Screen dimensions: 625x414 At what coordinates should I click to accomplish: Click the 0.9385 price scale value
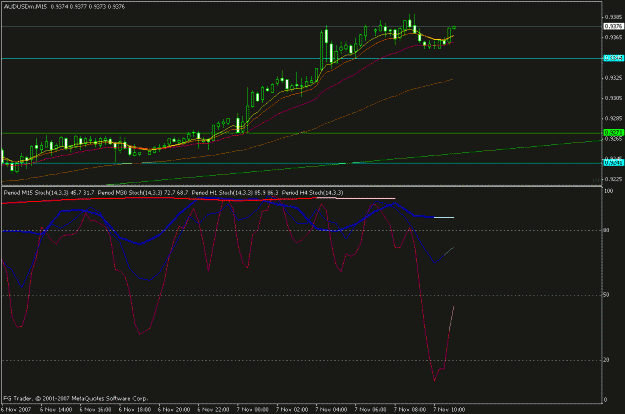point(613,17)
